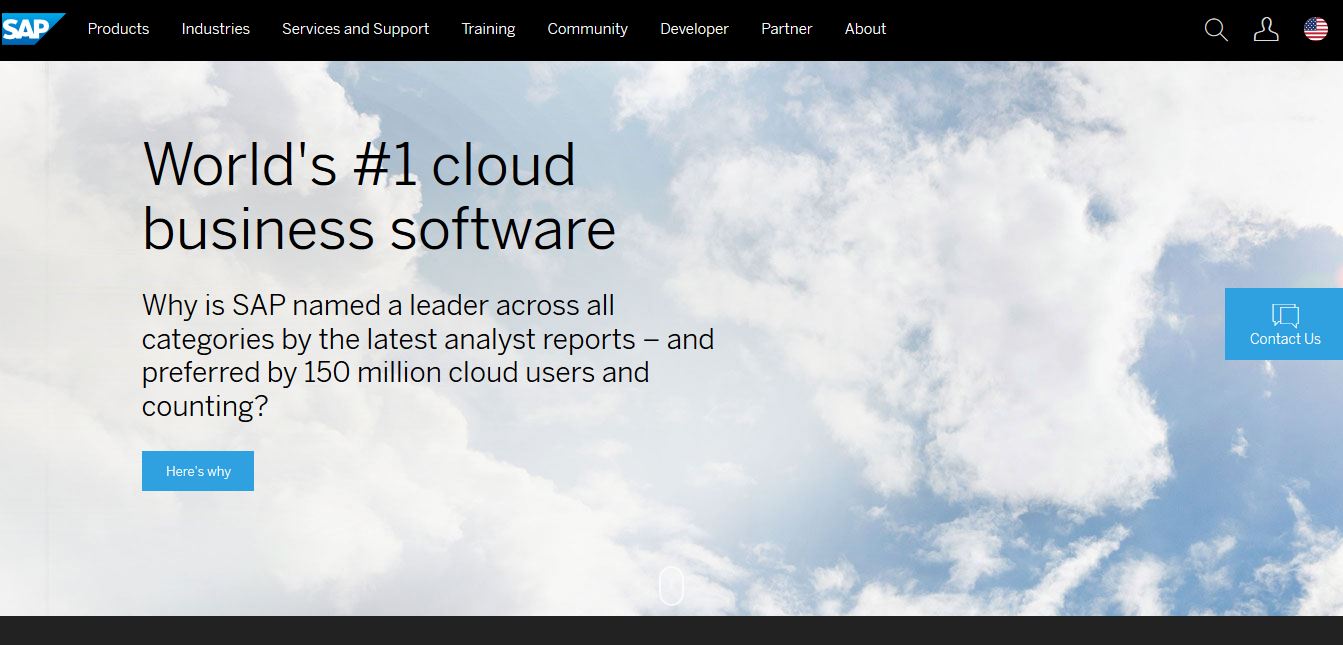The height and width of the screenshot is (645, 1343).
Task: Expand the Products menu
Action: pyautogui.click(x=118, y=29)
